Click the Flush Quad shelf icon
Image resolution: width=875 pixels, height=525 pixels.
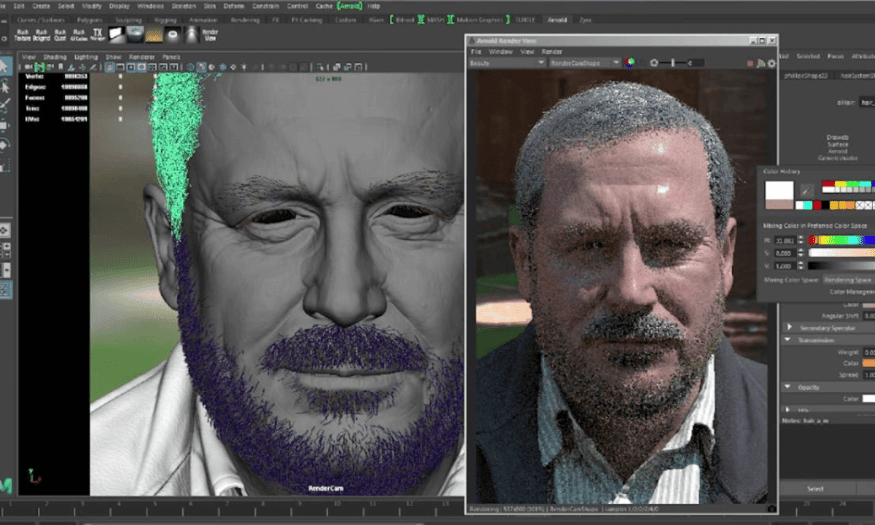(x=60, y=35)
